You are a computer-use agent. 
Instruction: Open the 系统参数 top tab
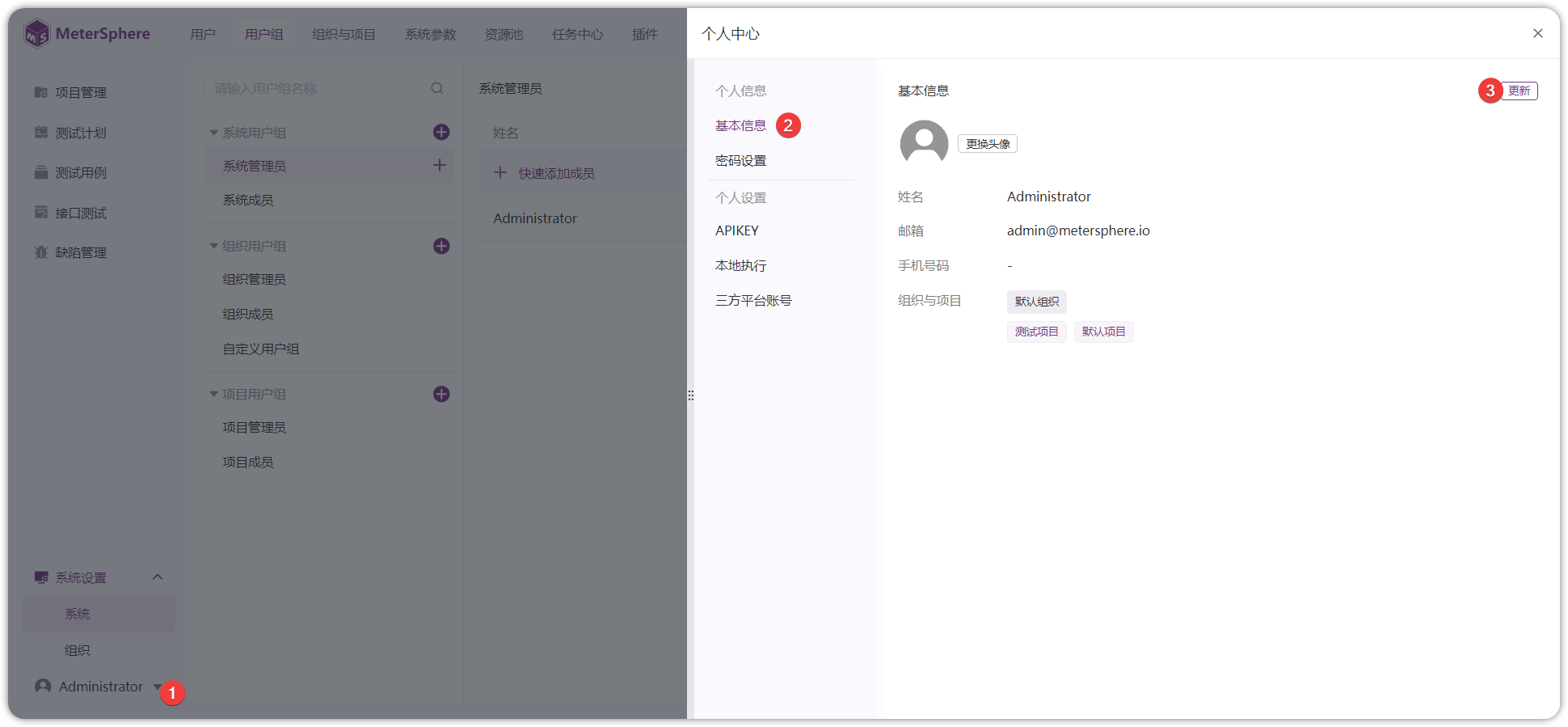coord(431,34)
